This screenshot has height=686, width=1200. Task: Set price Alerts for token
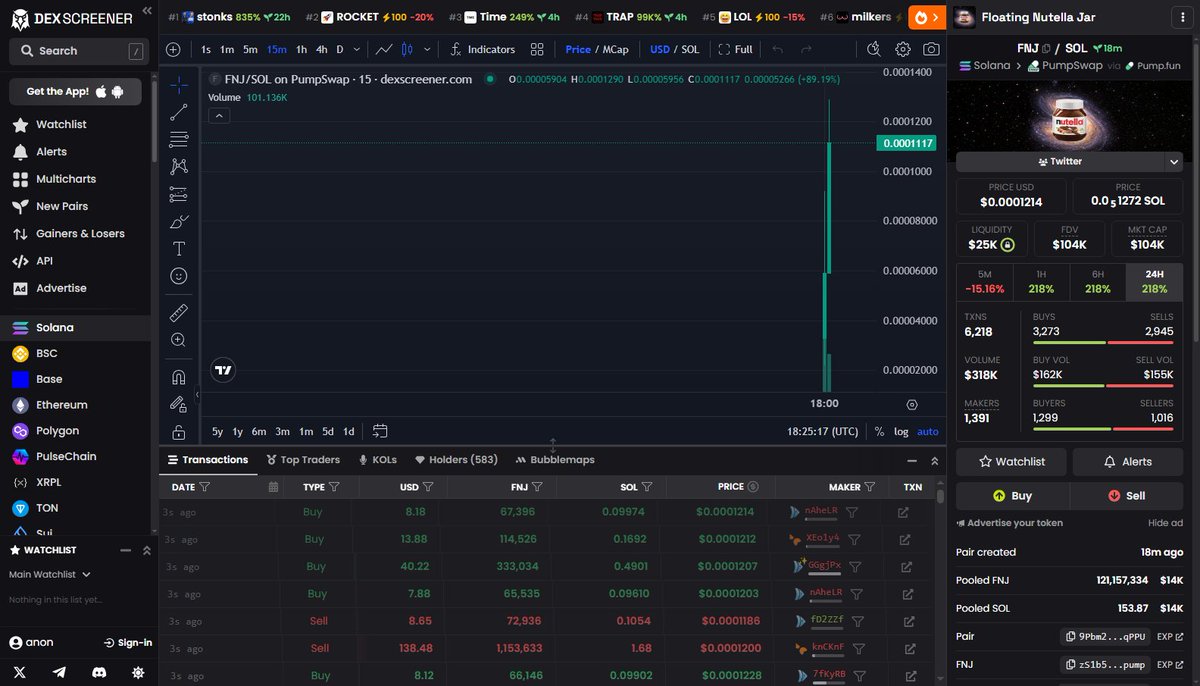click(x=1128, y=462)
